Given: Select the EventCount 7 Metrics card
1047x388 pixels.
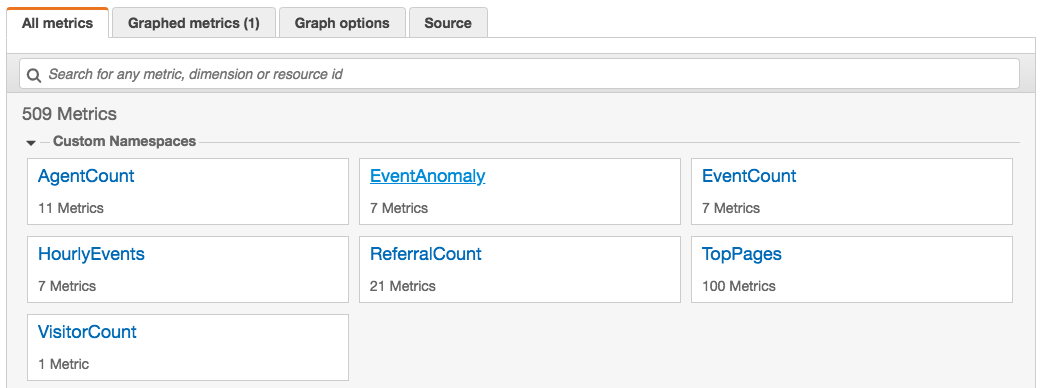Looking at the screenshot, I should pos(852,192).
